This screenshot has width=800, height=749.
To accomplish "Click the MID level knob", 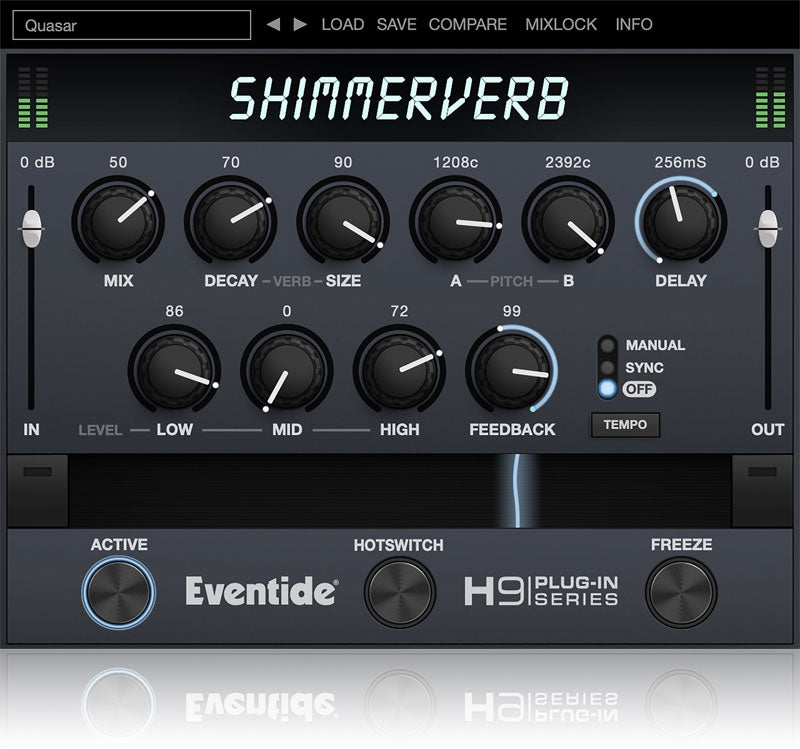I will (287, 369).
